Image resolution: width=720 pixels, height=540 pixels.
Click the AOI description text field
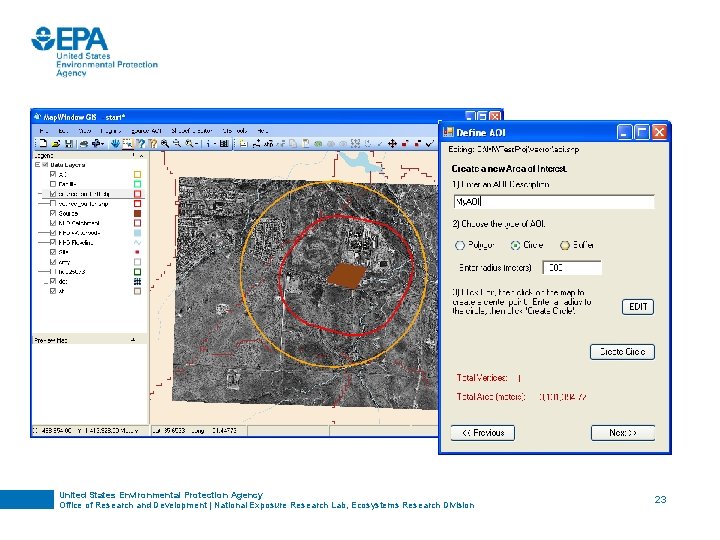click(554, 202)
